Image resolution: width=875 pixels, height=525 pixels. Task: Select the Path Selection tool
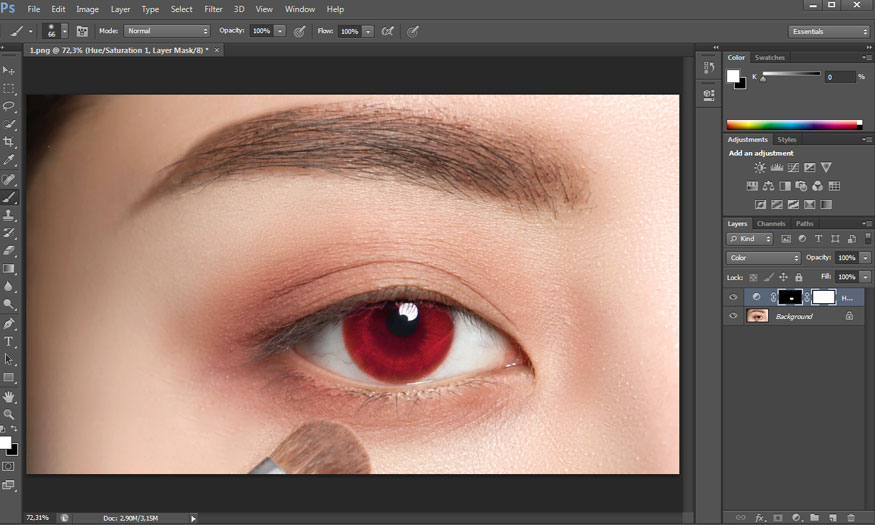(8, 359)
